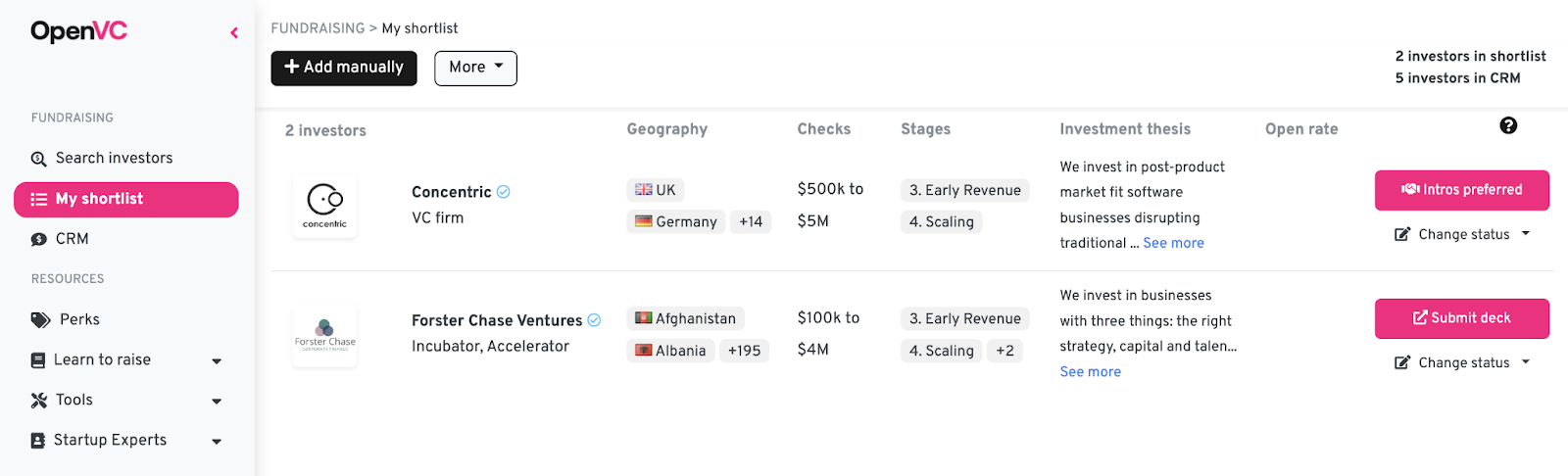Open the help question mark icon
Viewport: 1568px width, 476px height.
pyautogui.click(x=1508, y=125)
